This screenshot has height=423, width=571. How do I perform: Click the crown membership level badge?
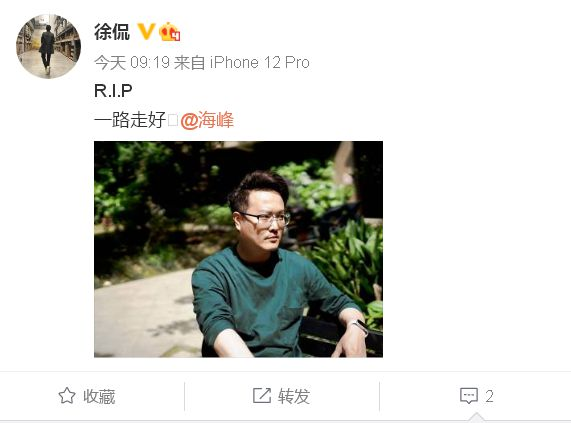click(x=170, y=32)
